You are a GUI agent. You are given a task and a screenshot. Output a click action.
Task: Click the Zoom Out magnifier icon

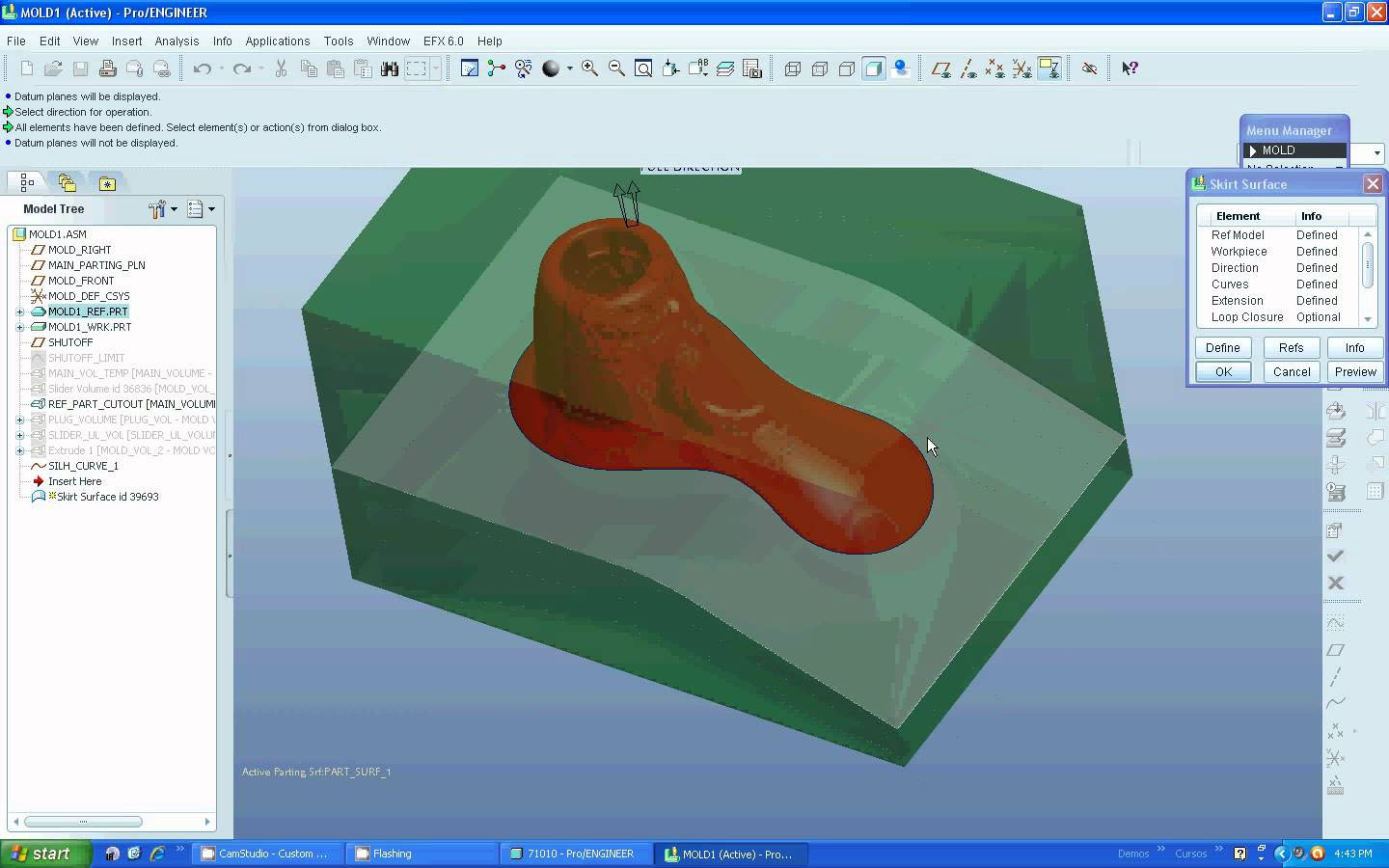coord(616,68)
